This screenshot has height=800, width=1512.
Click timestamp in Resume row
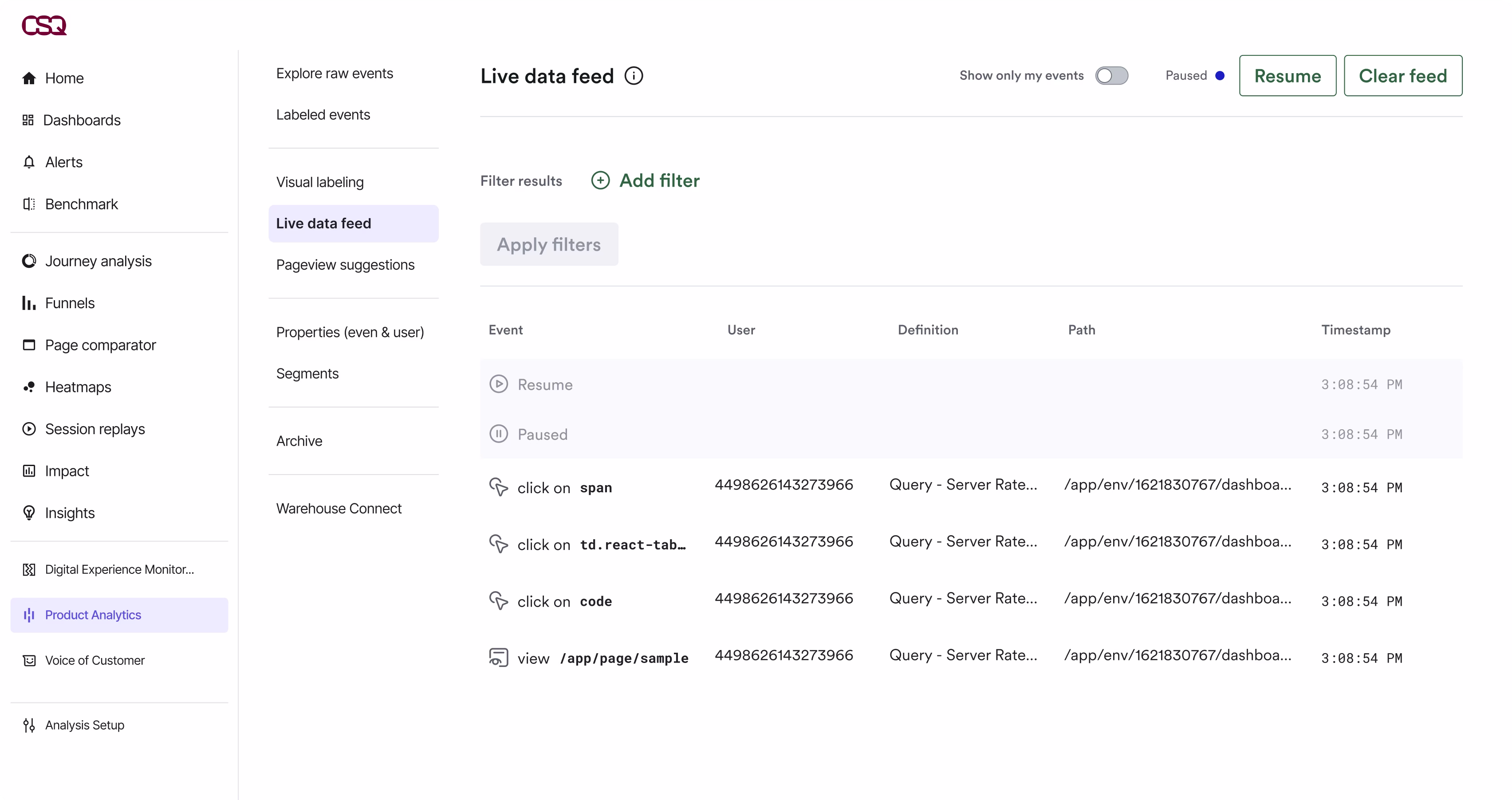point(1362,385)
